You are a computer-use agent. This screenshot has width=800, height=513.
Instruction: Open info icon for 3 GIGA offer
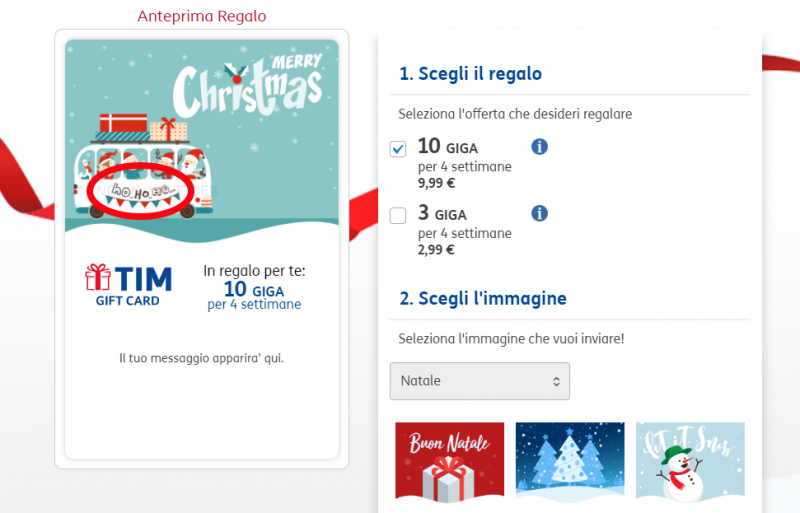pyautogui.click(x=539, y=213)
